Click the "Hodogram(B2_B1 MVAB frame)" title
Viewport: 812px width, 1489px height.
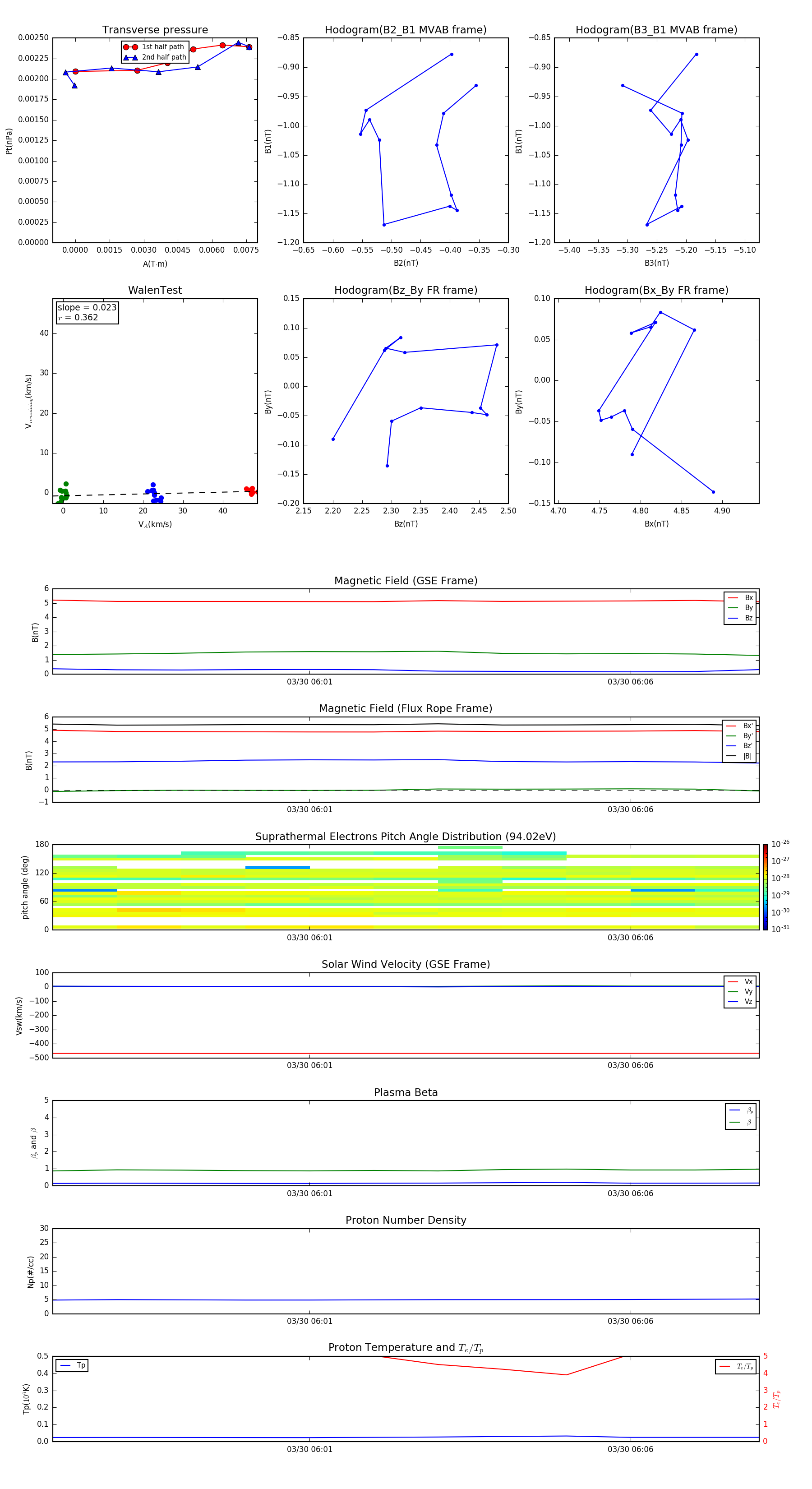(x=406, y=30)
